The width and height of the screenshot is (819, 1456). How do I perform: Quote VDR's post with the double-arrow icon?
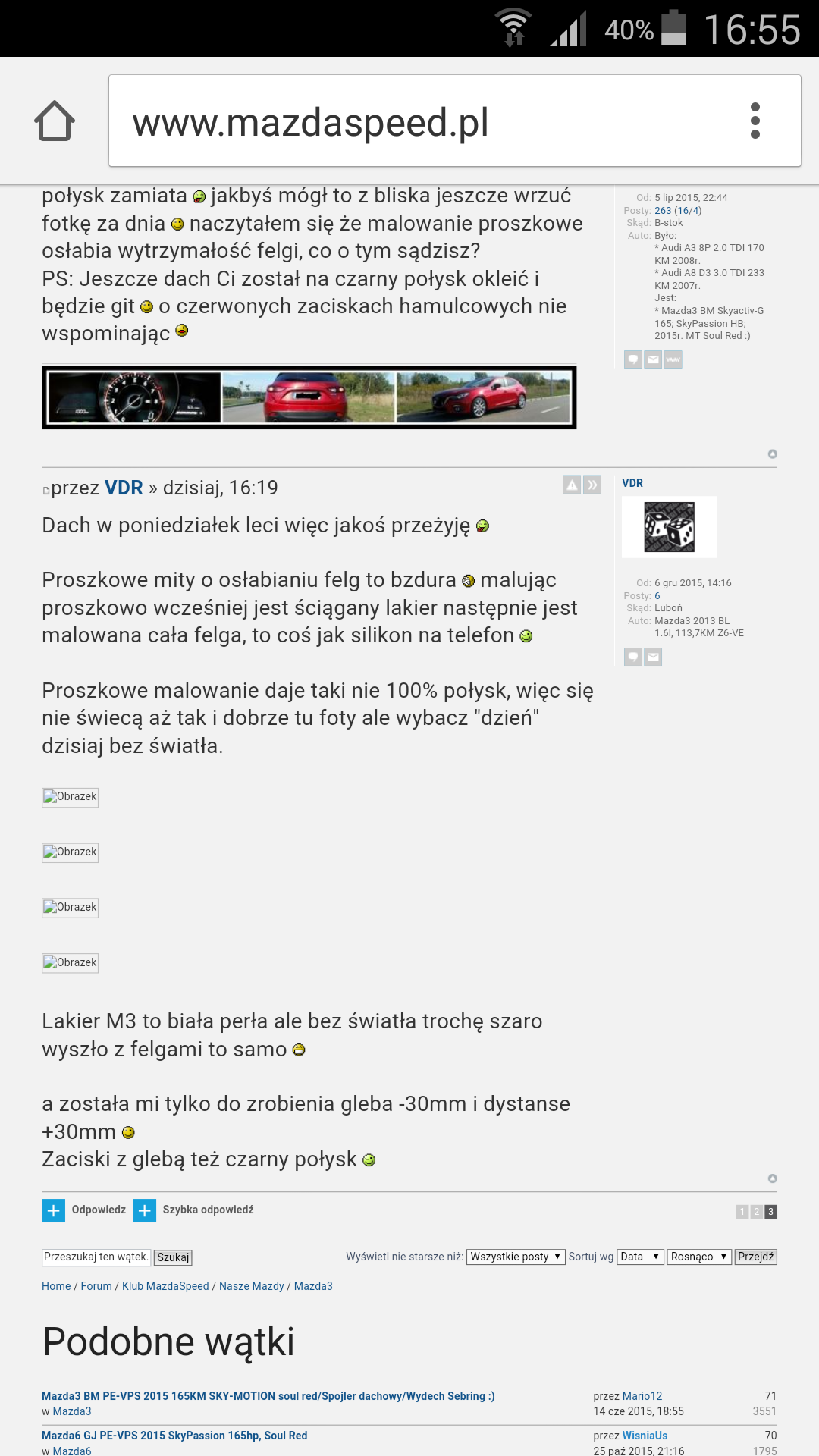592,485
